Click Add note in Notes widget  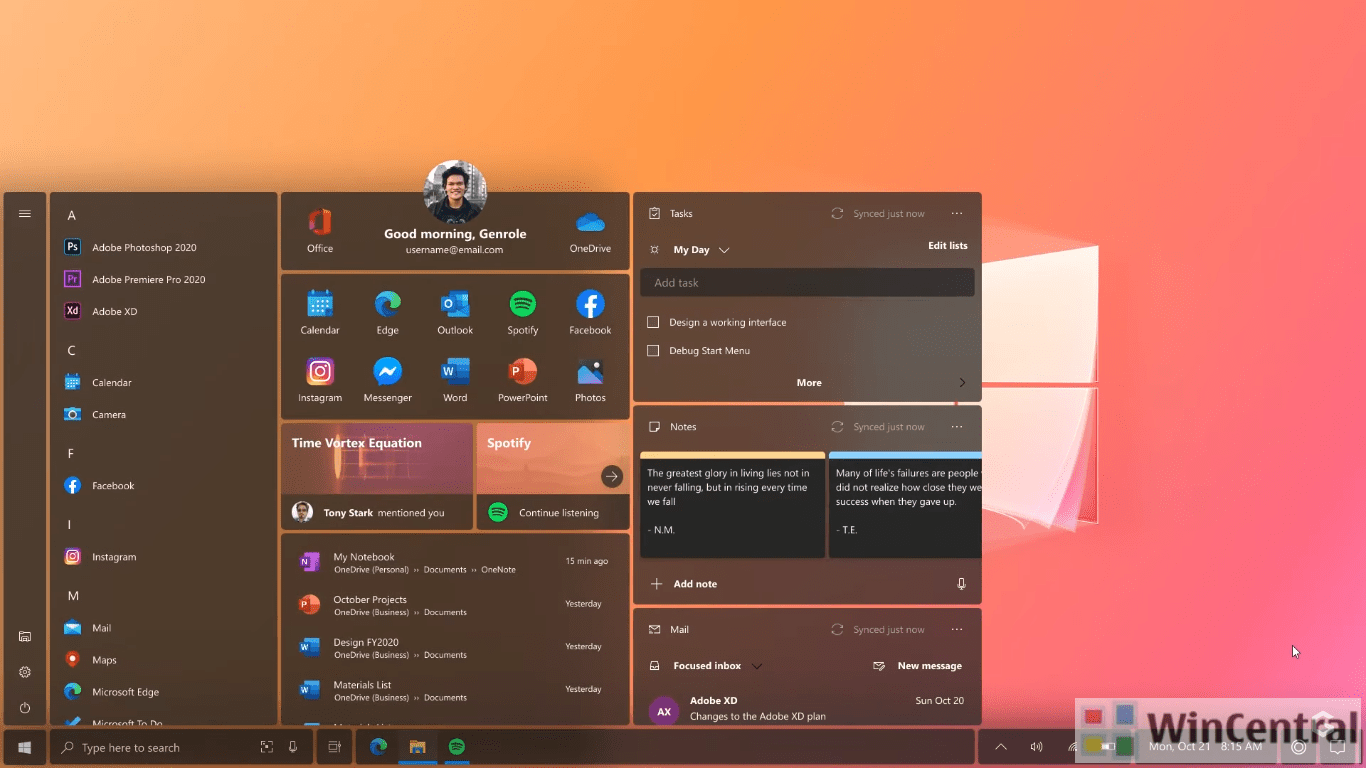tap(684, 584)
